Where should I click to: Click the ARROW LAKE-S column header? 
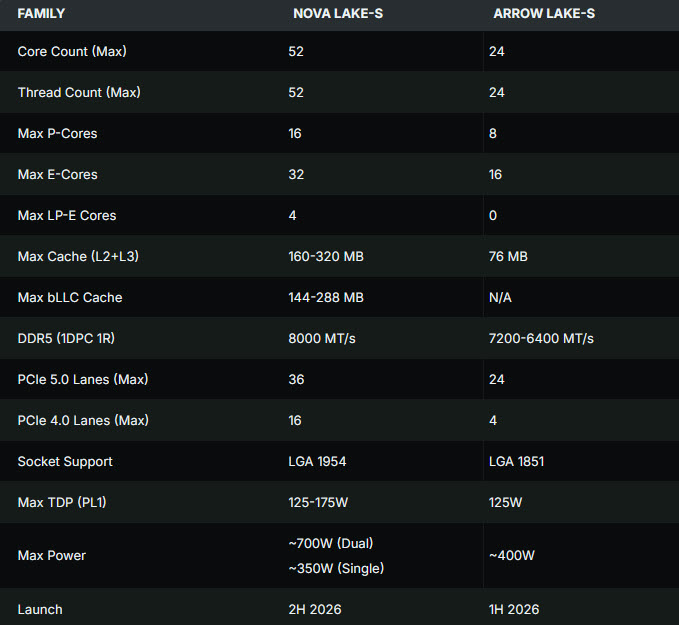546,14
